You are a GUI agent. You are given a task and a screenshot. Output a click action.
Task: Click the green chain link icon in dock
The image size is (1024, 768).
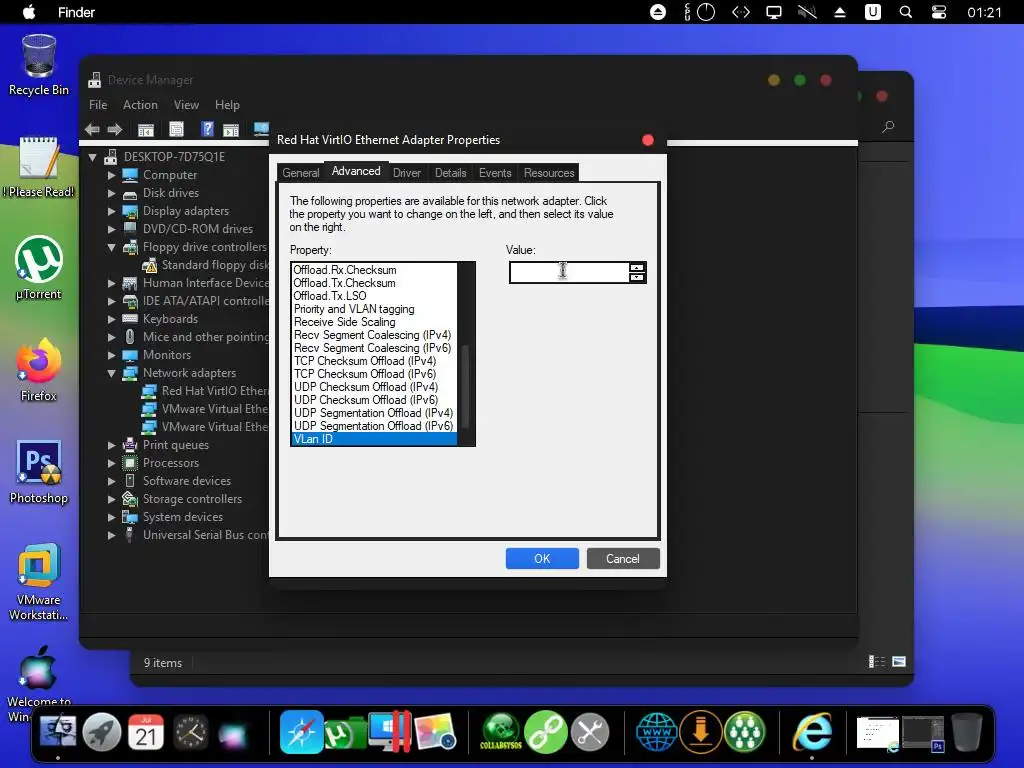pyautogui.click(x=545, y=732)
